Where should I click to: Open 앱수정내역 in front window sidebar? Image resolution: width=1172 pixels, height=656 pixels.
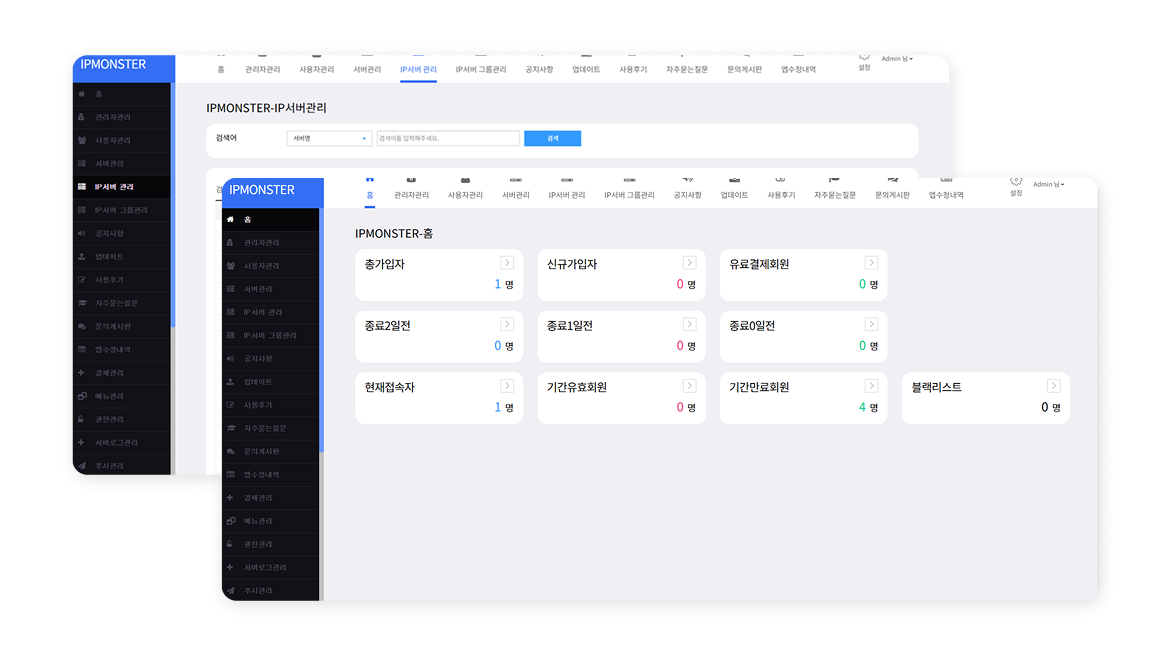(271, 474)
